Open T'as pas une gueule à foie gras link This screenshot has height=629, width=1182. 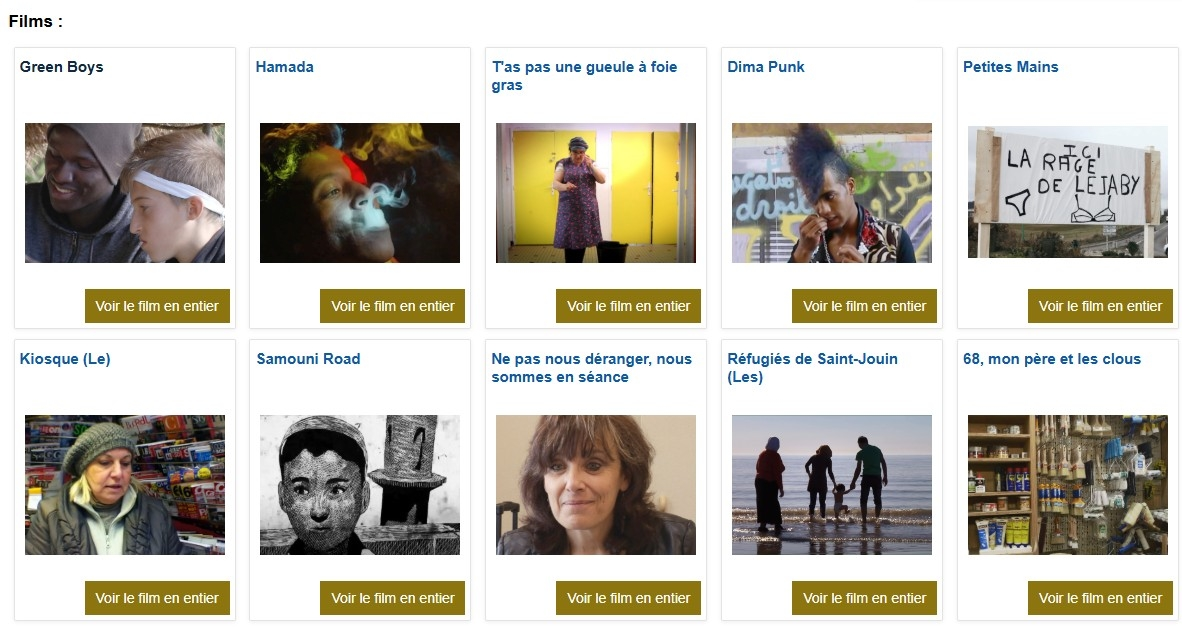[x=584, y=75]
